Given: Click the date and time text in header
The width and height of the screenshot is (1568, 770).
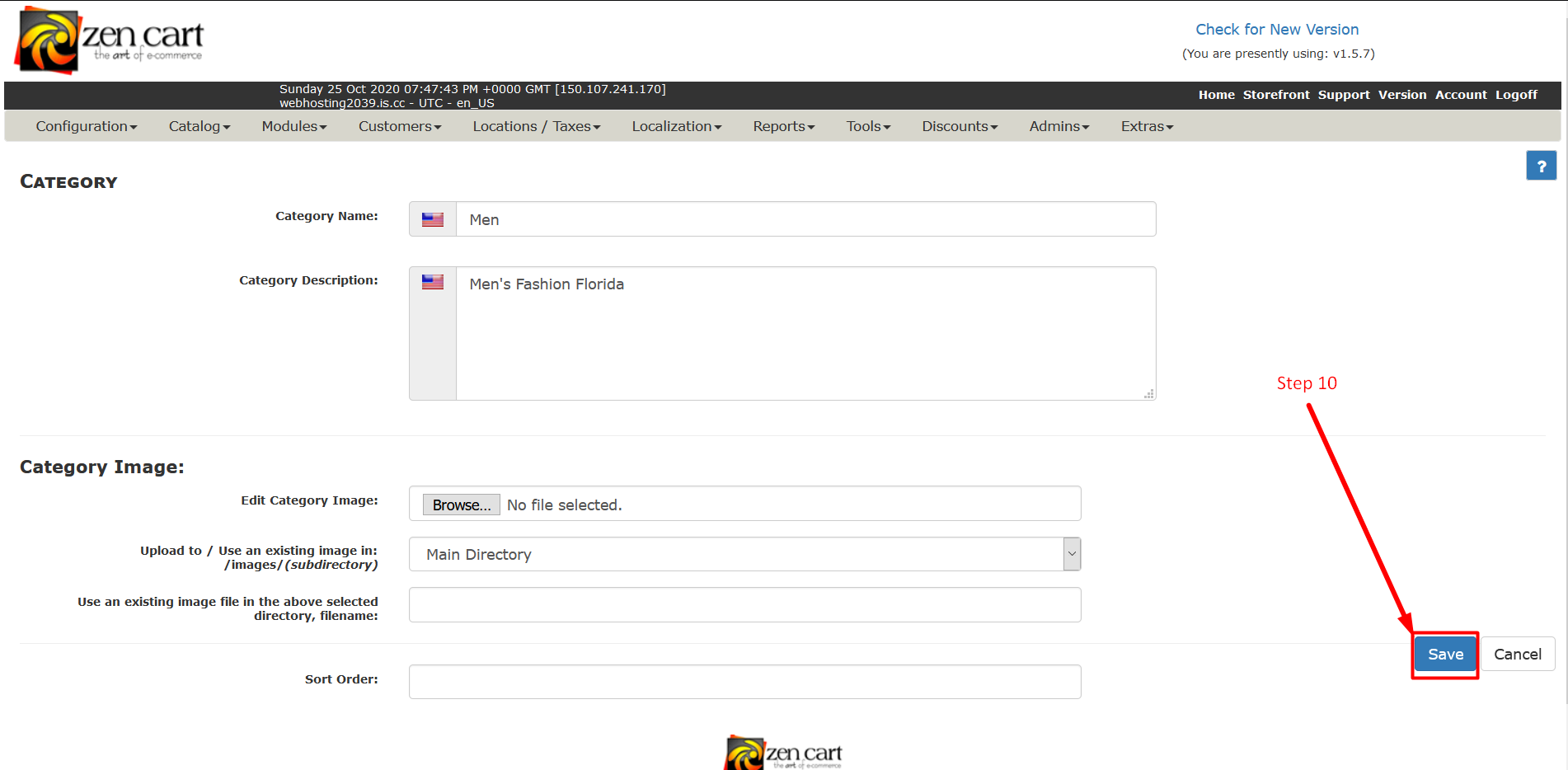Looking at the screenshot, I should (472, 89).
